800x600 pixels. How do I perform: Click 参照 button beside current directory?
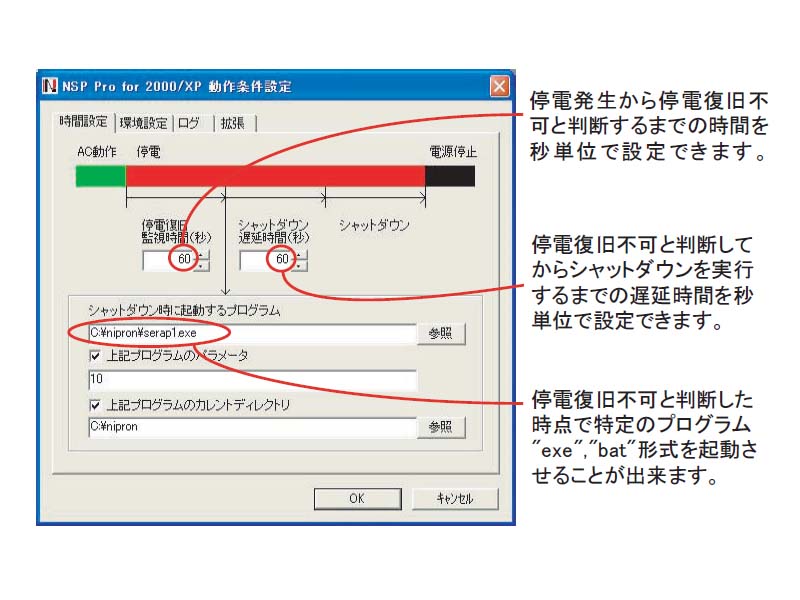pos(441,427)
